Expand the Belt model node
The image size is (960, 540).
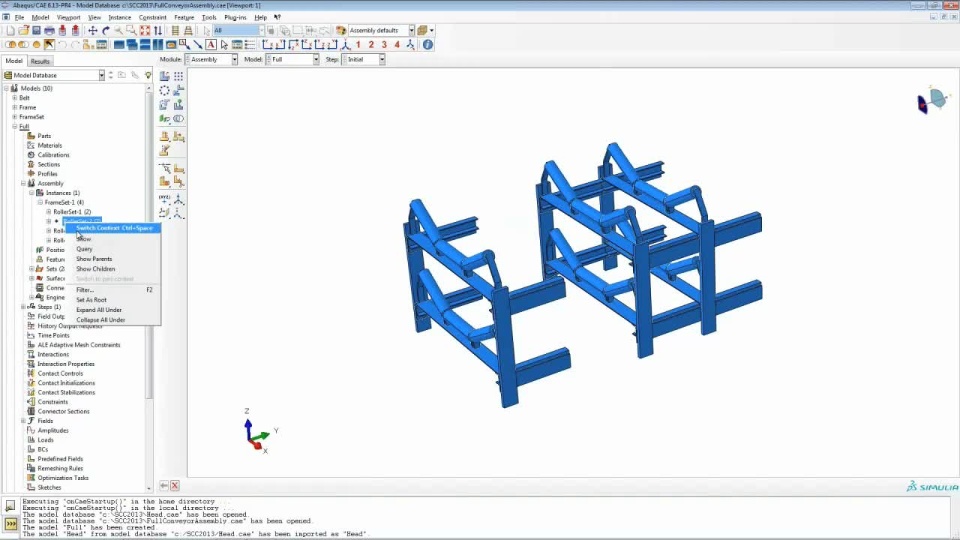click(15, 98)
